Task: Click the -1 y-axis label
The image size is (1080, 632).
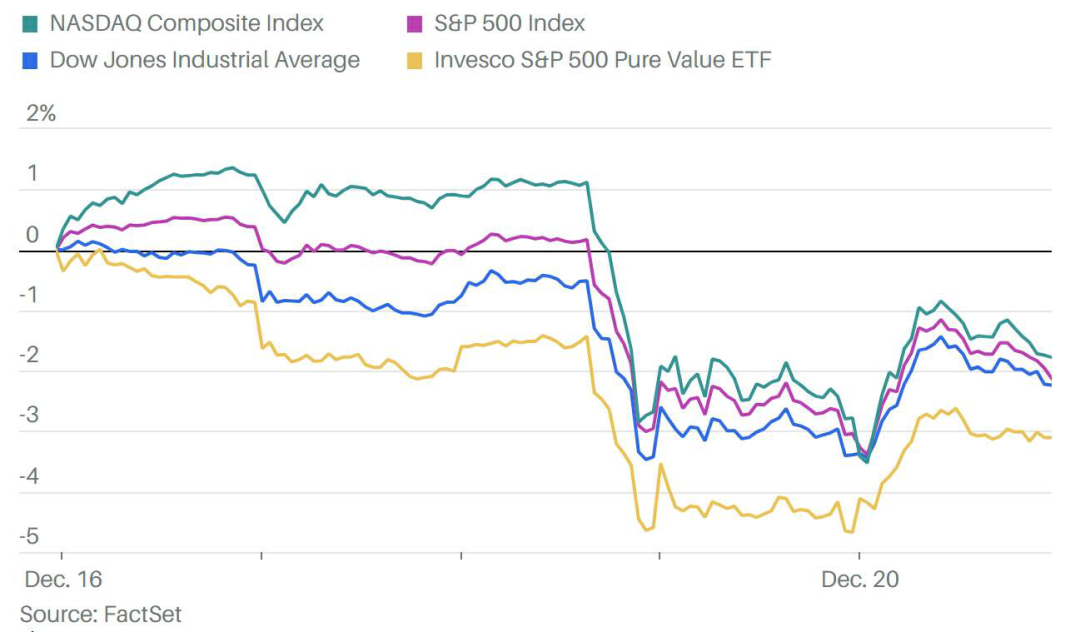Action: point(29,295)
